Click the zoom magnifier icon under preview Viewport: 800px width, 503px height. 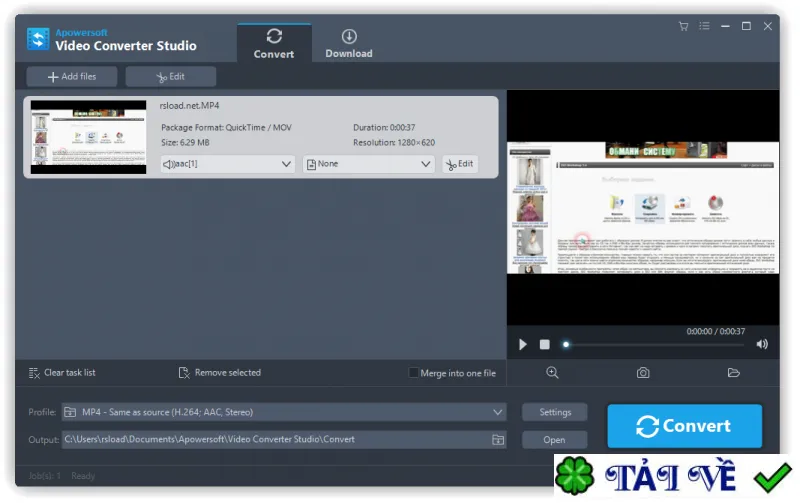point(552,373)
